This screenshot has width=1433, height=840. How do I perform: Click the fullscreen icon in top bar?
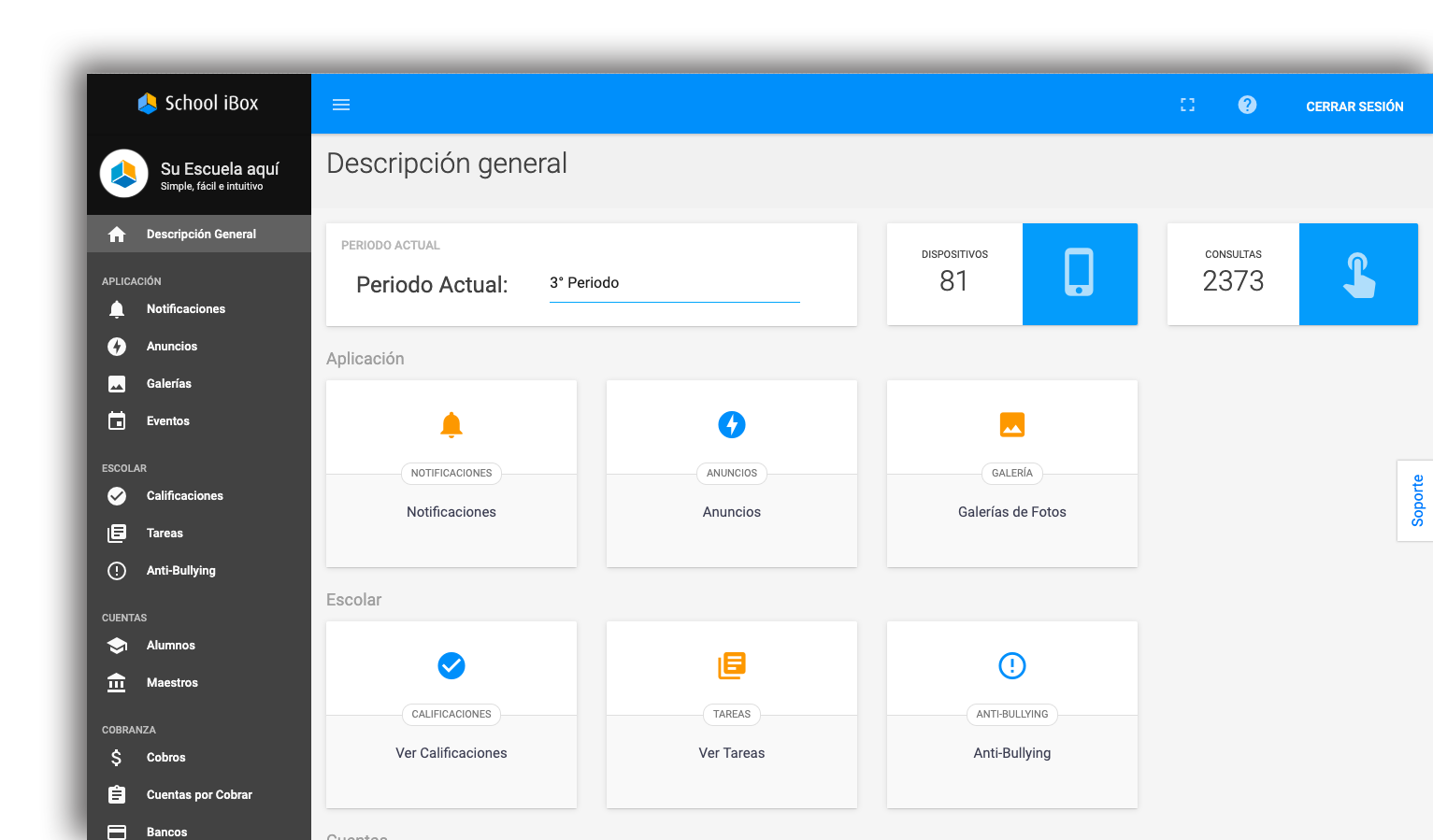tap(1187, 105)
